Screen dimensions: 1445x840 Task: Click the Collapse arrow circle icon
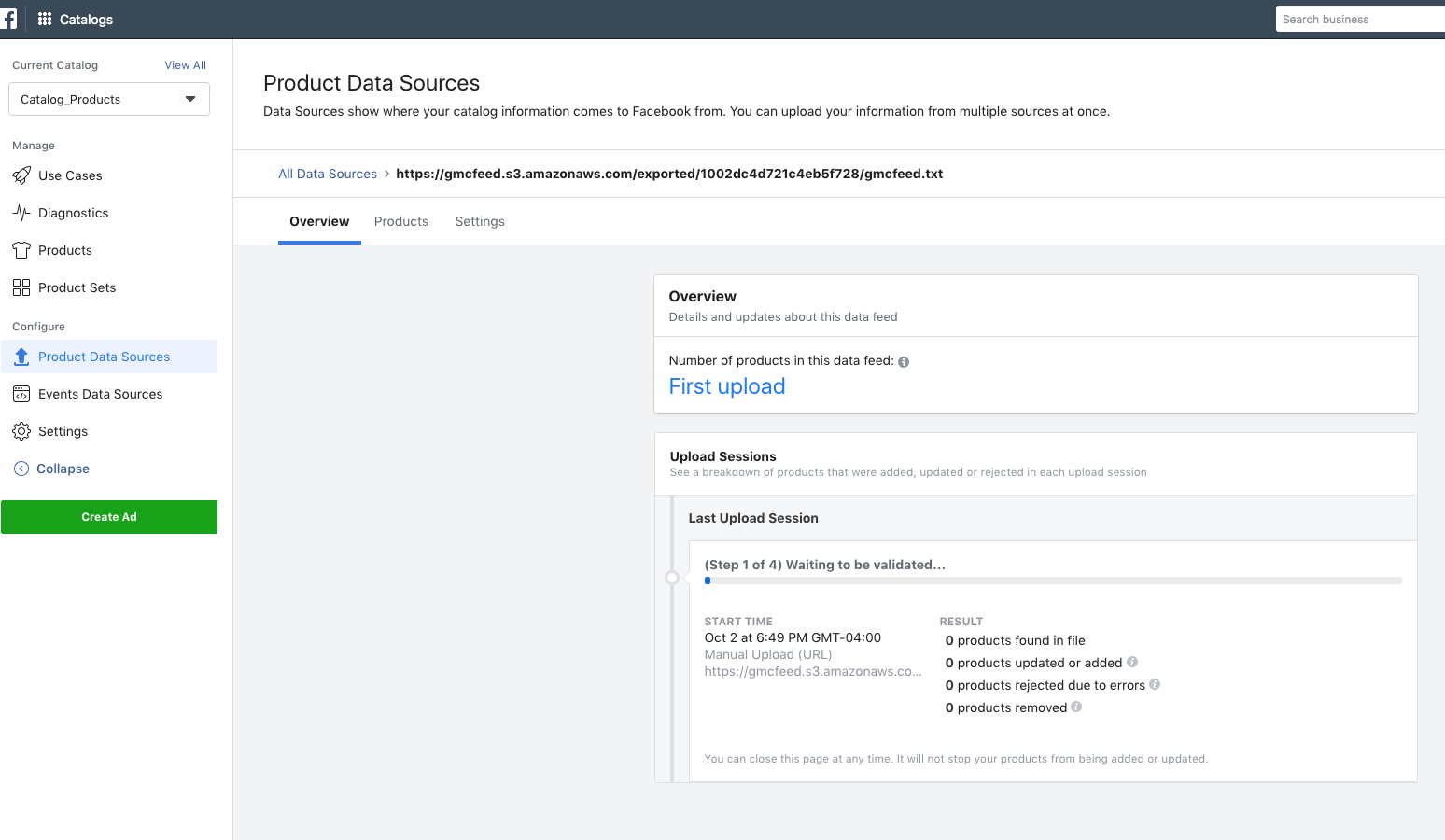[21, 469]
